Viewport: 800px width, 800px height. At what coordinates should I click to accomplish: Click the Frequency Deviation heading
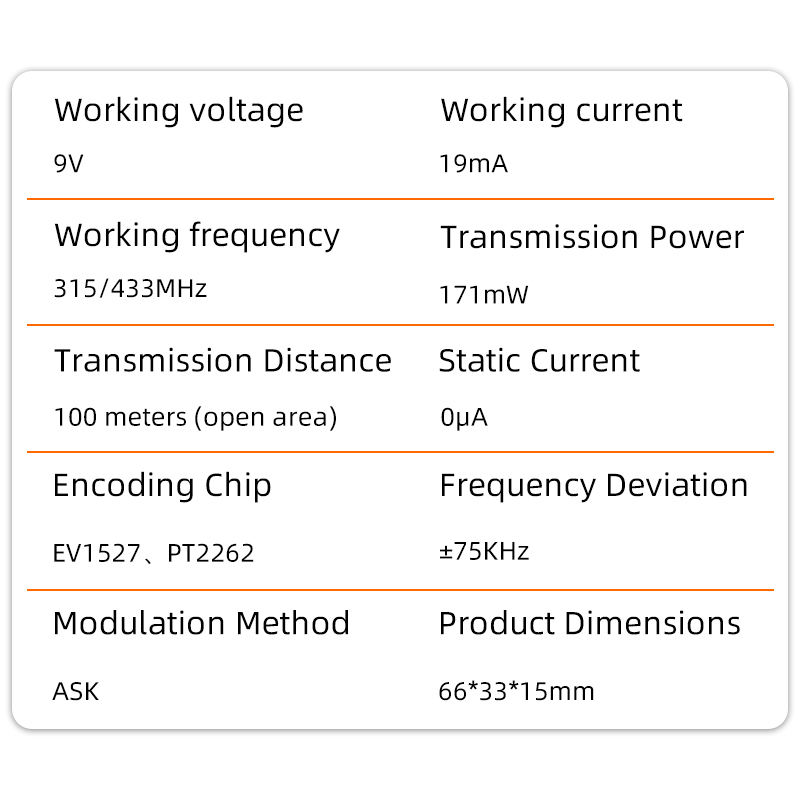tap(593, 486)
